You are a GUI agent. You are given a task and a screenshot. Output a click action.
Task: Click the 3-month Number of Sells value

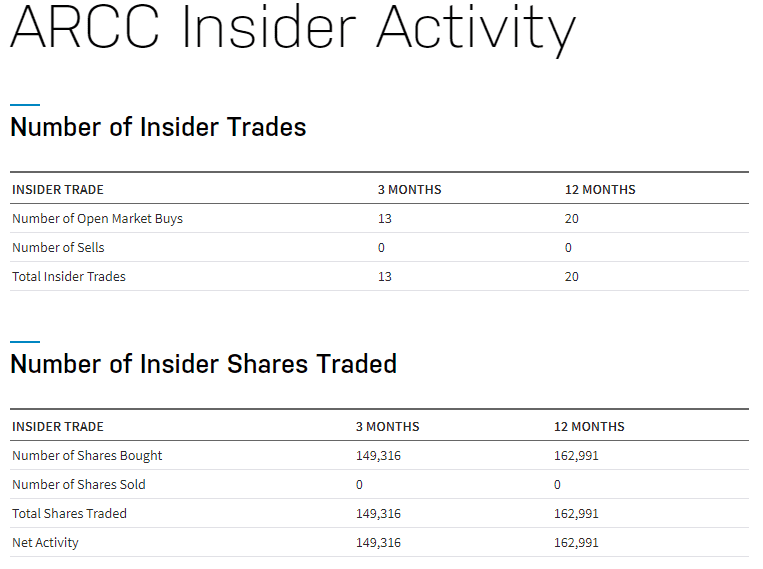(381, 248)
